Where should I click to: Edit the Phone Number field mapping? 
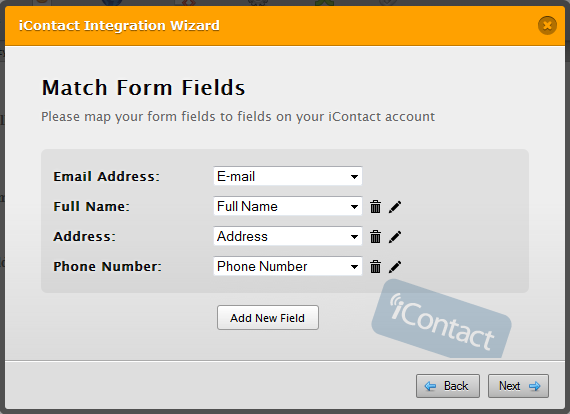[x=395, y=267]
